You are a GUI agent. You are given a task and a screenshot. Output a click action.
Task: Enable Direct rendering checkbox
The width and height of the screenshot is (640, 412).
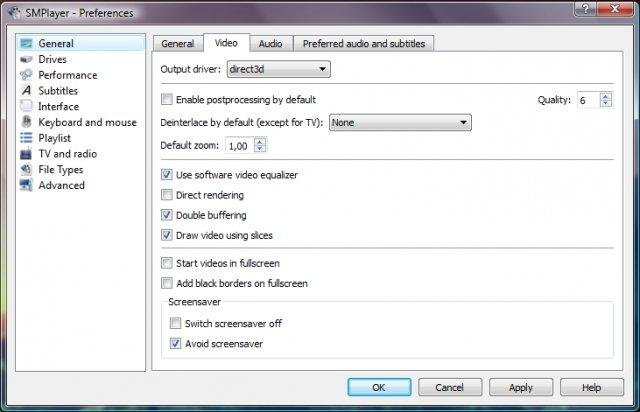tap(167, 195)
